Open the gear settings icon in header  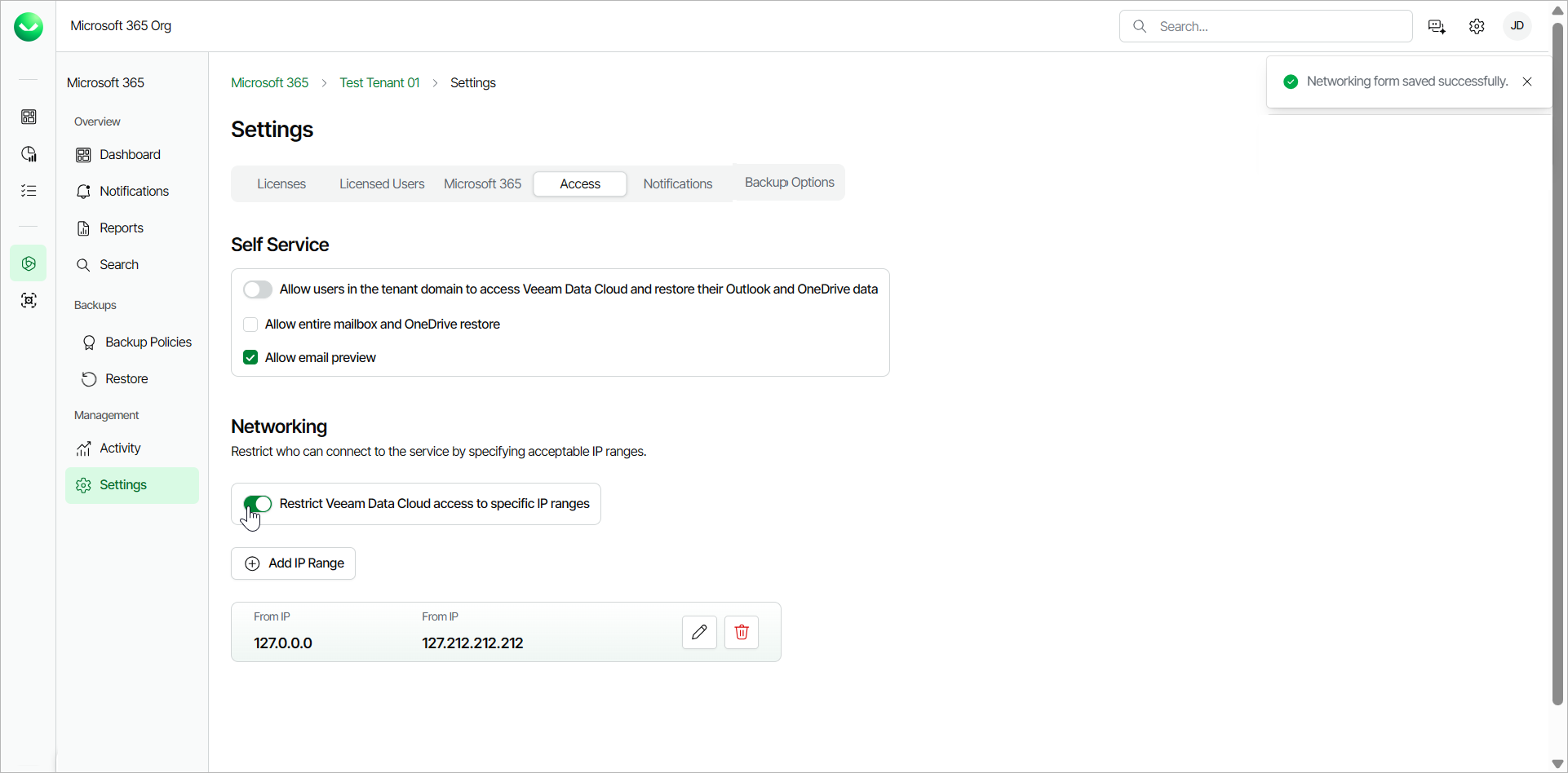[1477, 26]
